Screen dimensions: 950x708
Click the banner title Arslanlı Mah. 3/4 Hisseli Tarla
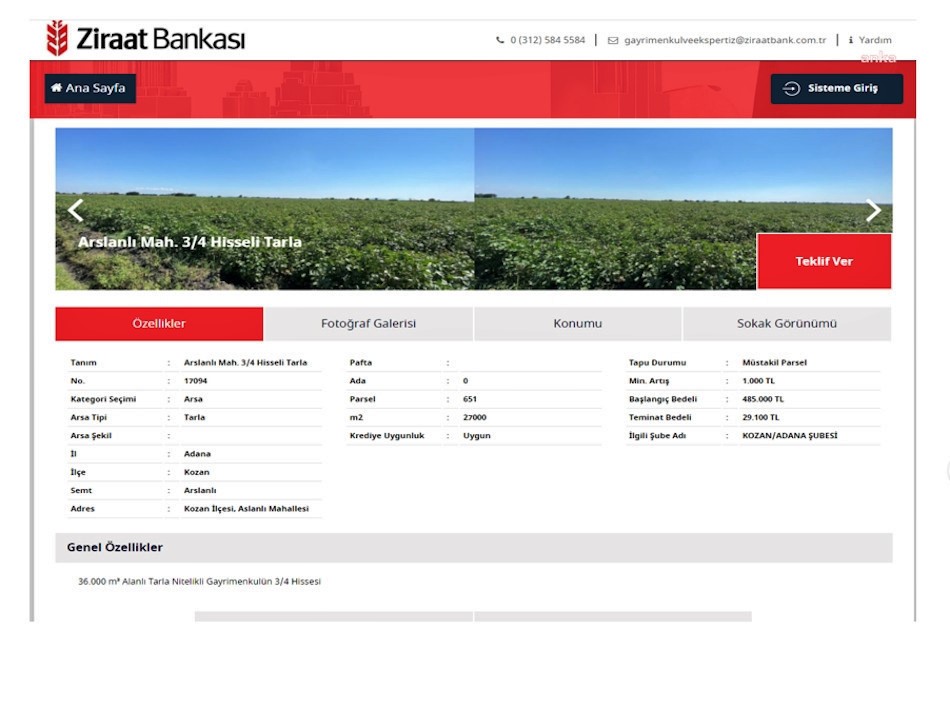point(190,242)
